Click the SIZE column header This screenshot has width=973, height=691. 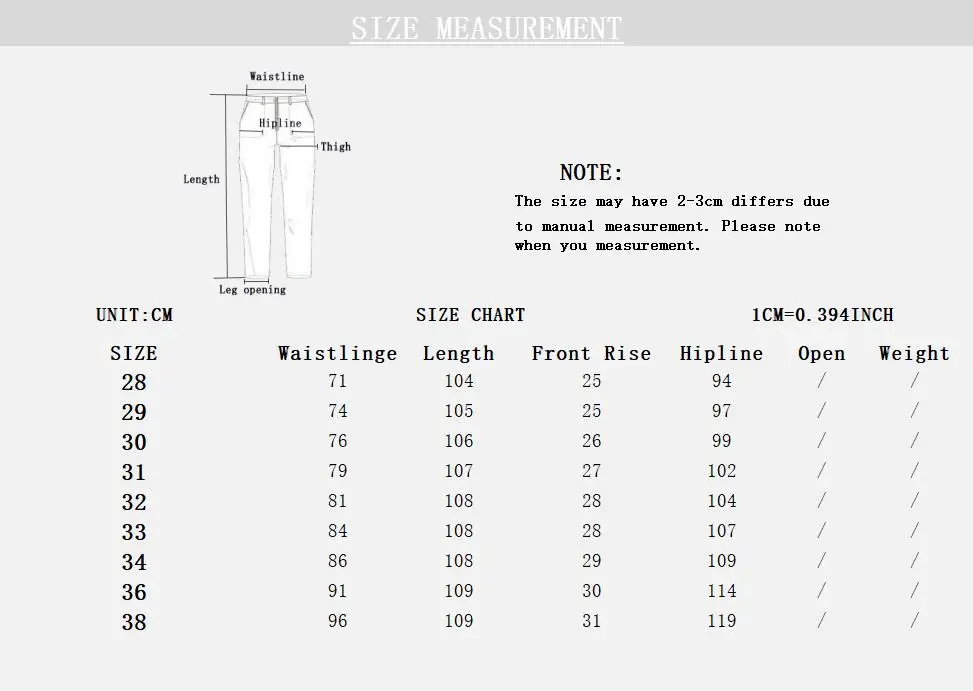(x=134, y=354)
